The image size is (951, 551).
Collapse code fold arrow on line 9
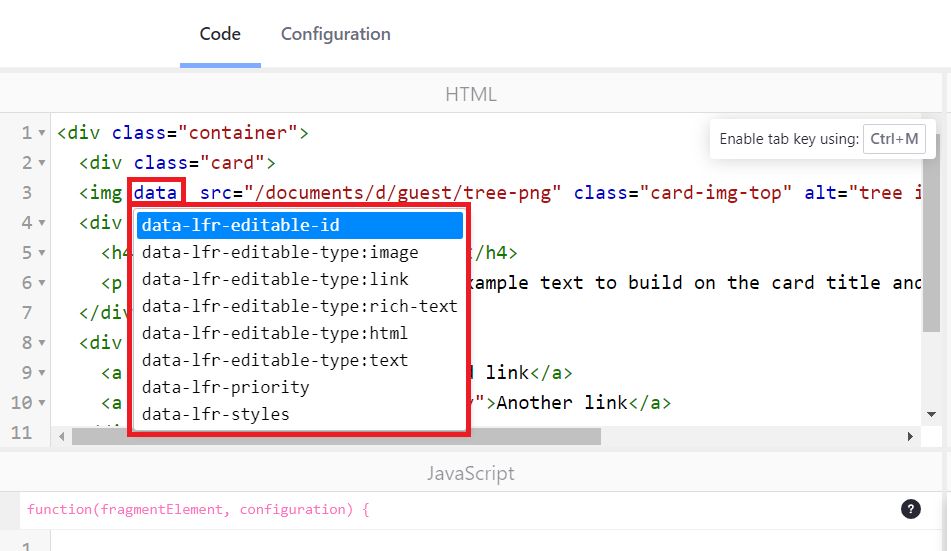(42, 373)
